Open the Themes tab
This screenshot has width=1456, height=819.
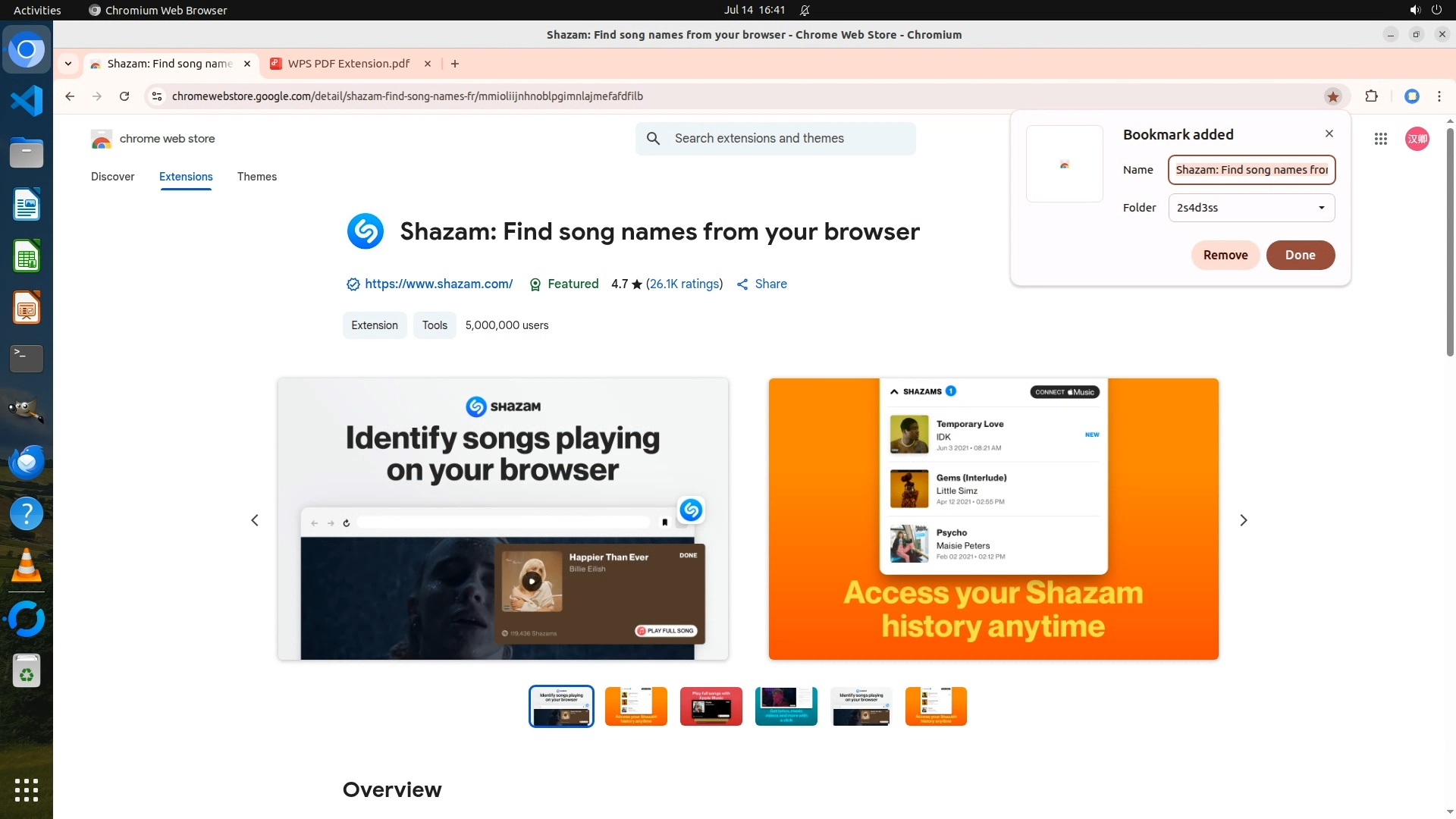[x=256, y=177]
